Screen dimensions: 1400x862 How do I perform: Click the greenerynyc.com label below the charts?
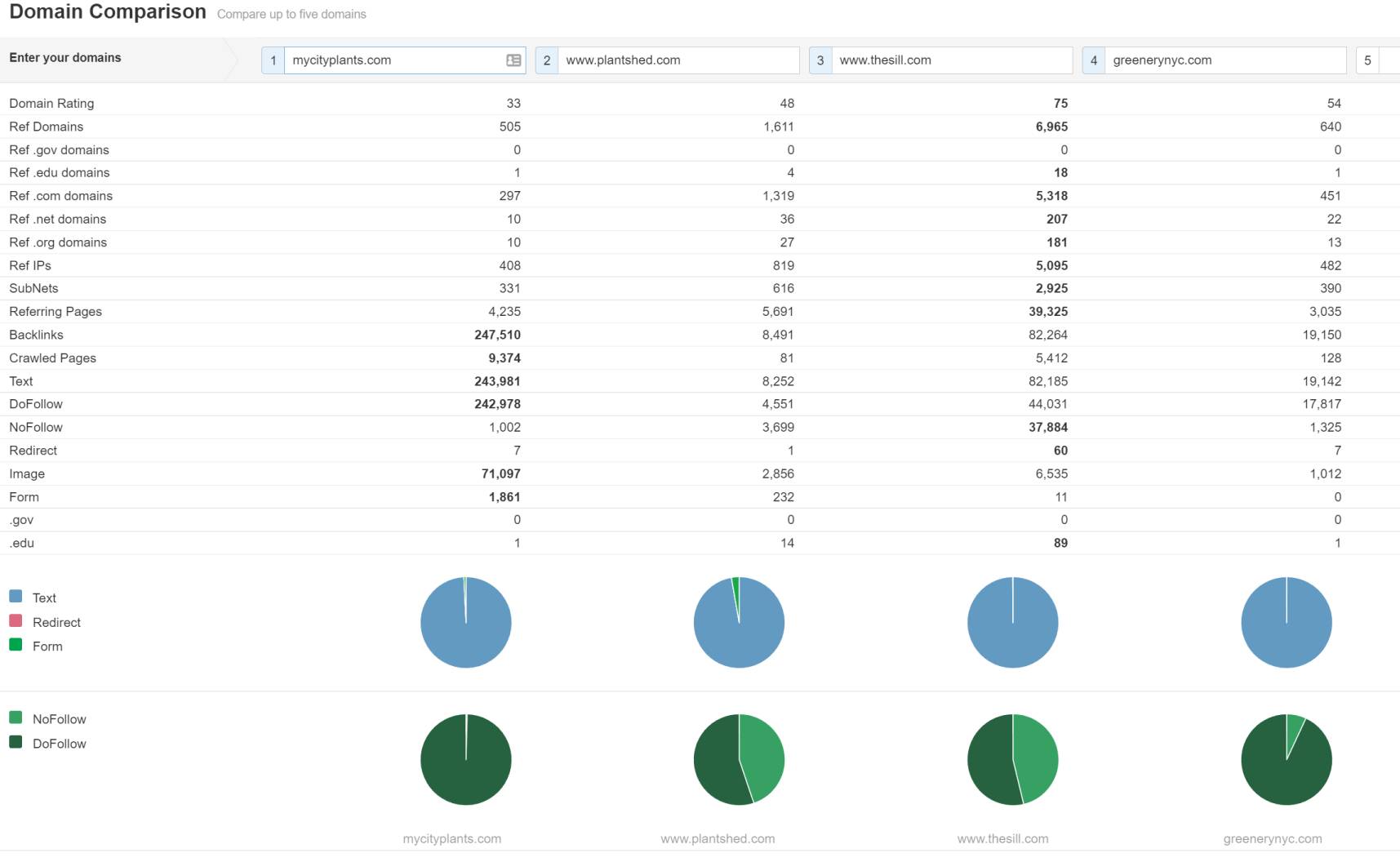[1273, 839]
